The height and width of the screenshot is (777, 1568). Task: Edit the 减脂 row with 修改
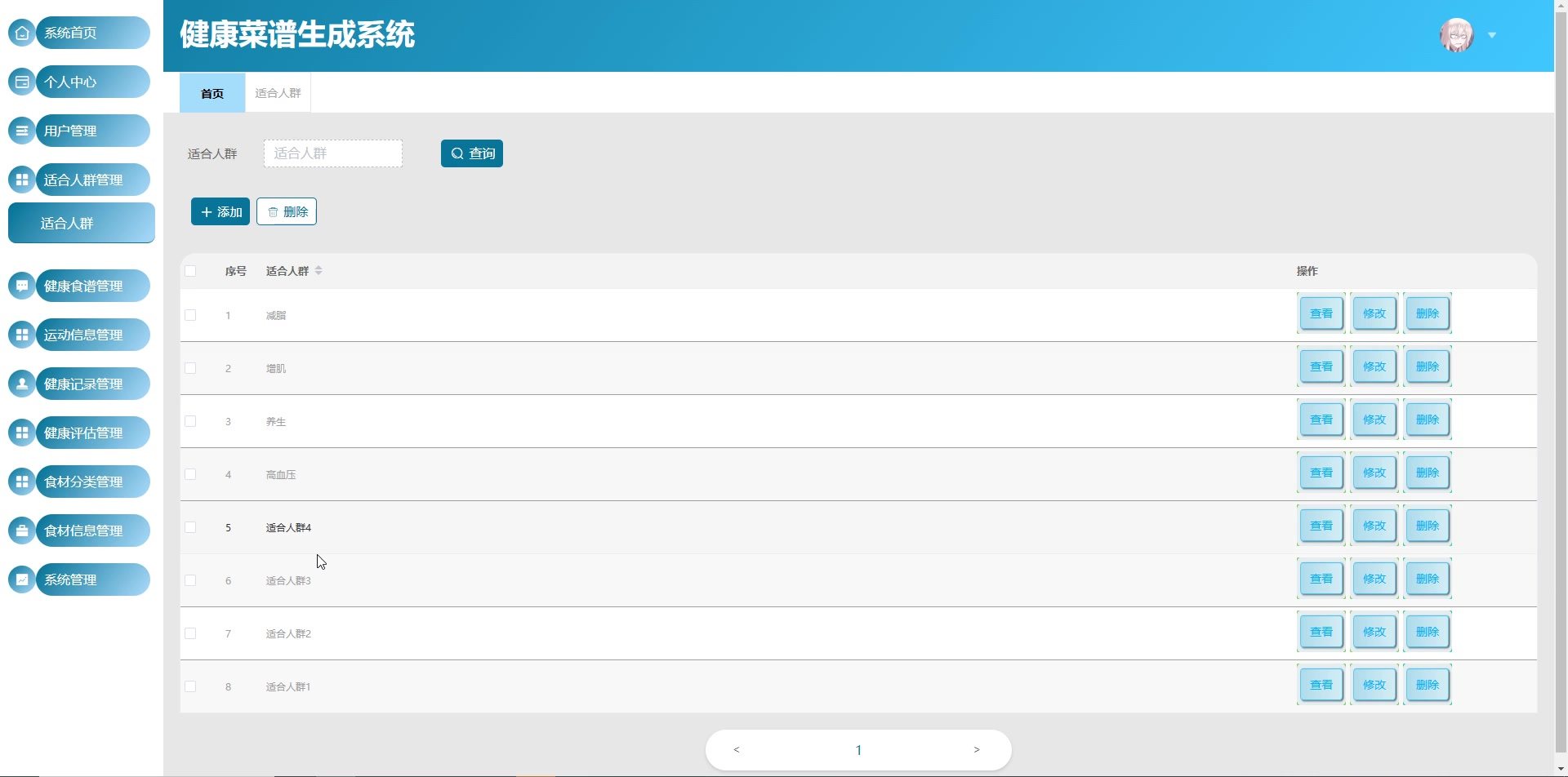pos(1374,313)
